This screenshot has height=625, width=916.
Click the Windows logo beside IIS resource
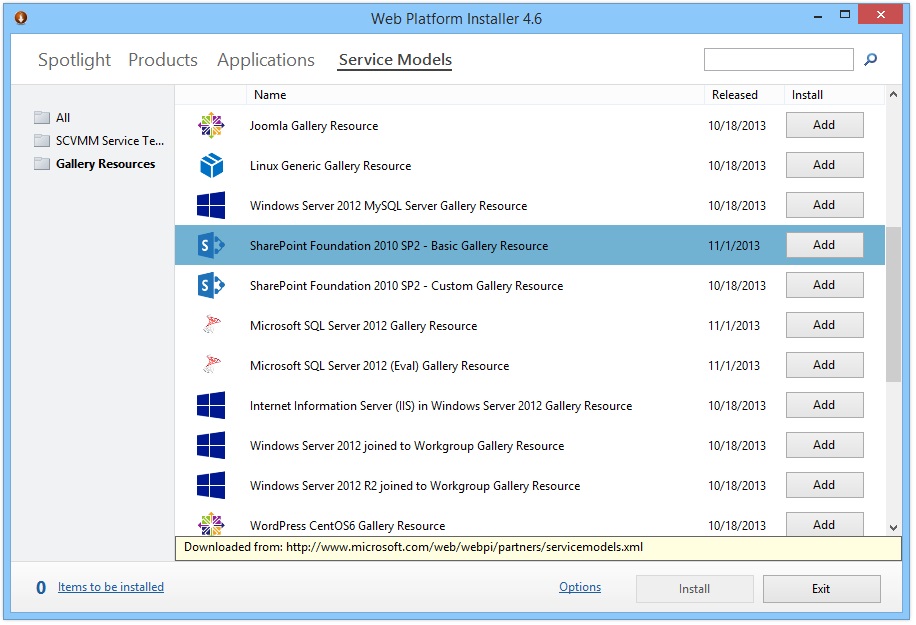click(x=211, y=405)
